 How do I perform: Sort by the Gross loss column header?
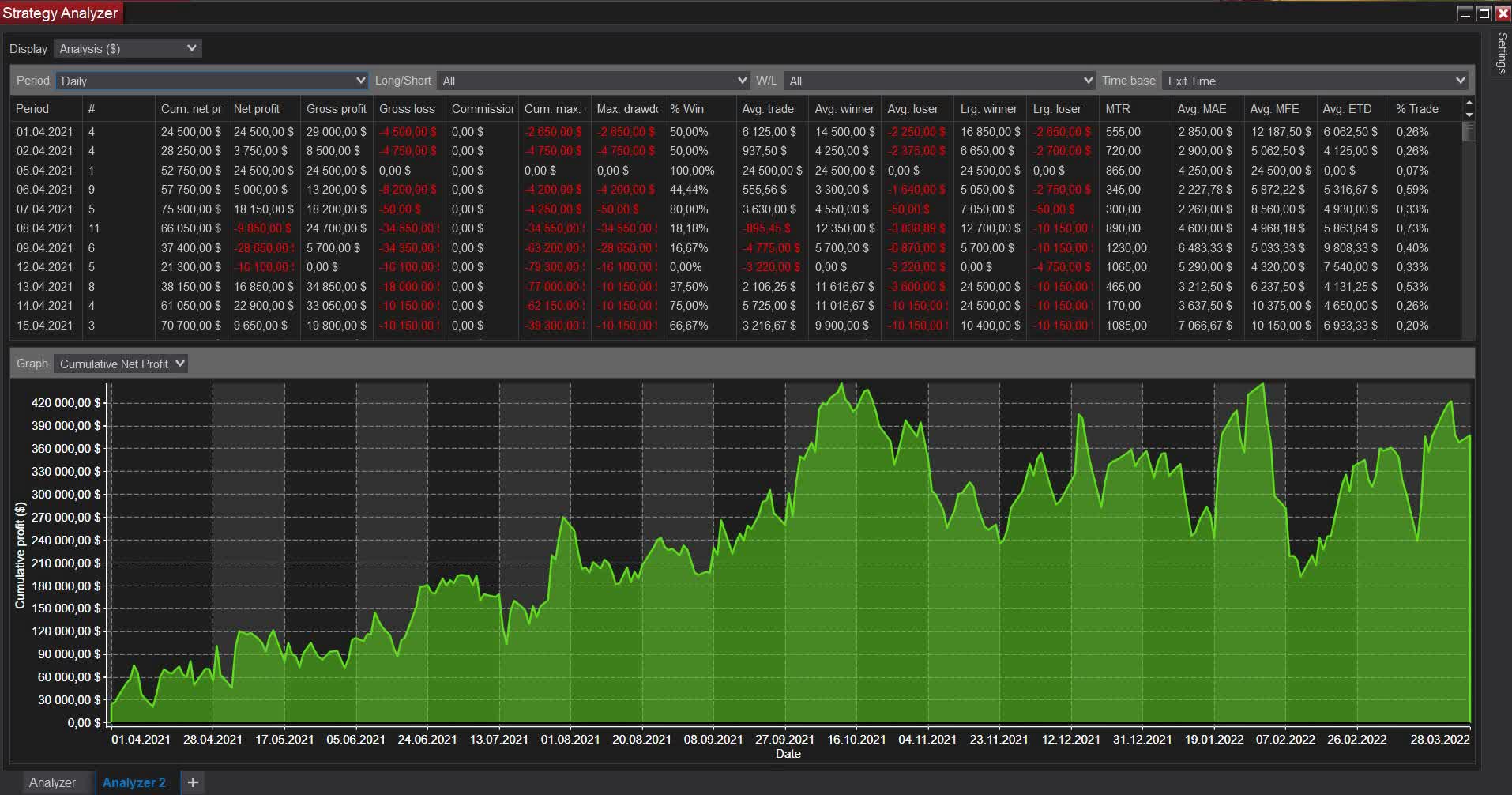[x=409, y=109]
